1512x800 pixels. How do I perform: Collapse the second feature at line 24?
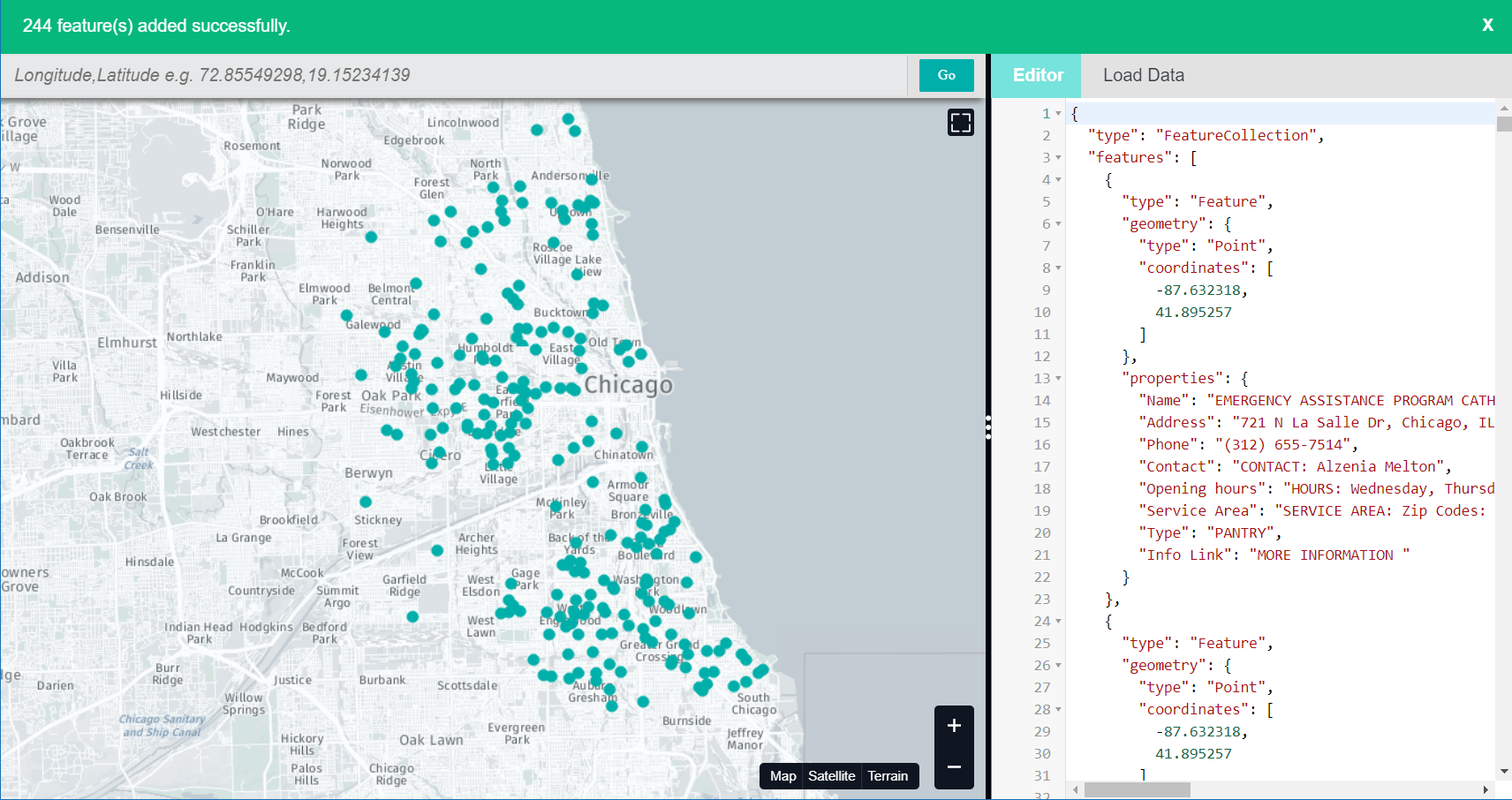coord(1058,621)
